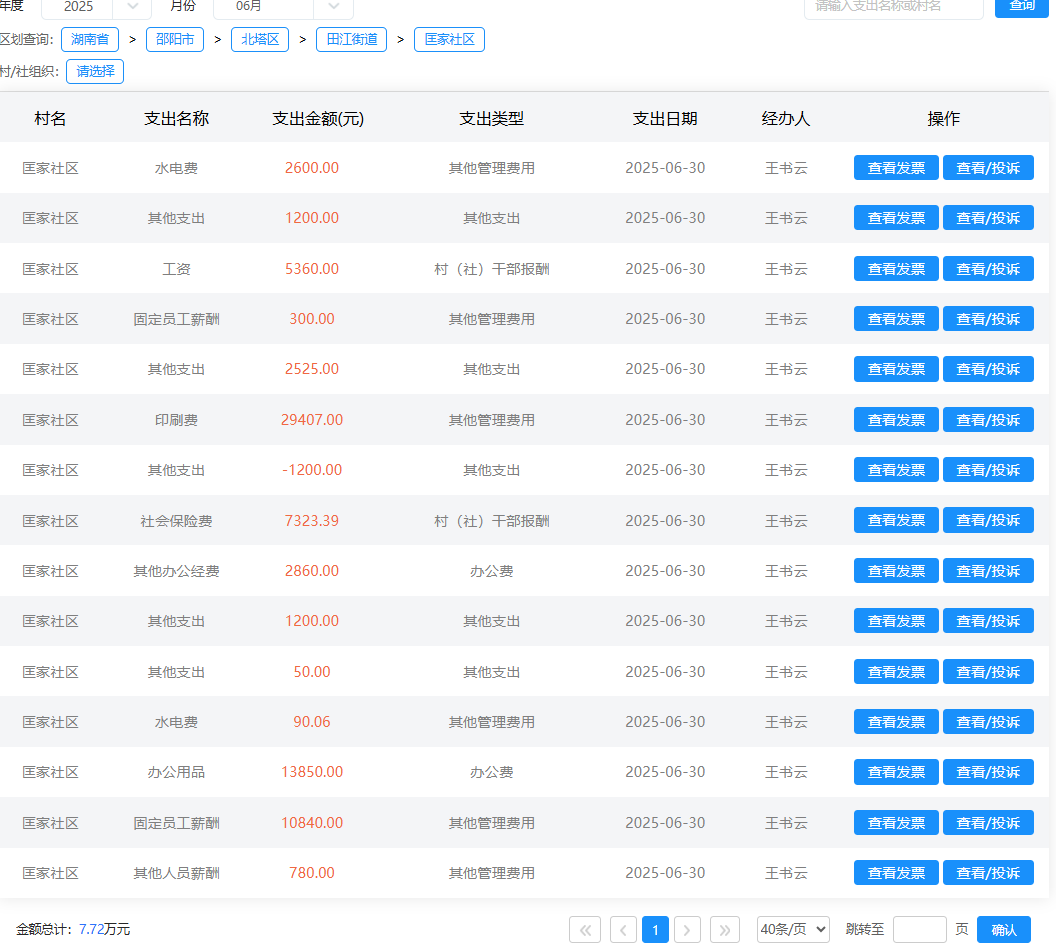1056x945 pixels.
Task: Click the 7323.39 amount cell
Action: tap(312, 521)
